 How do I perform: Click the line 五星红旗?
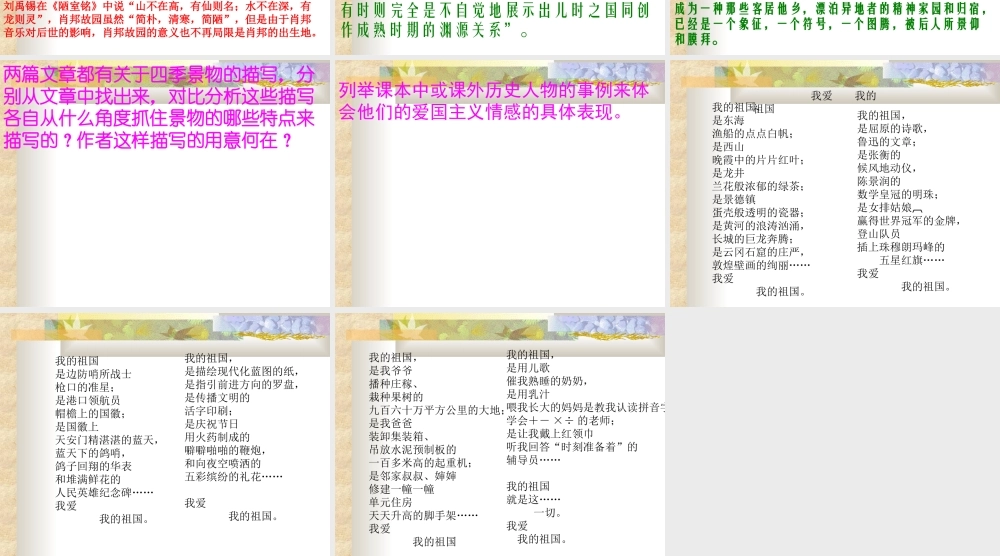click(x=912, y=260)
